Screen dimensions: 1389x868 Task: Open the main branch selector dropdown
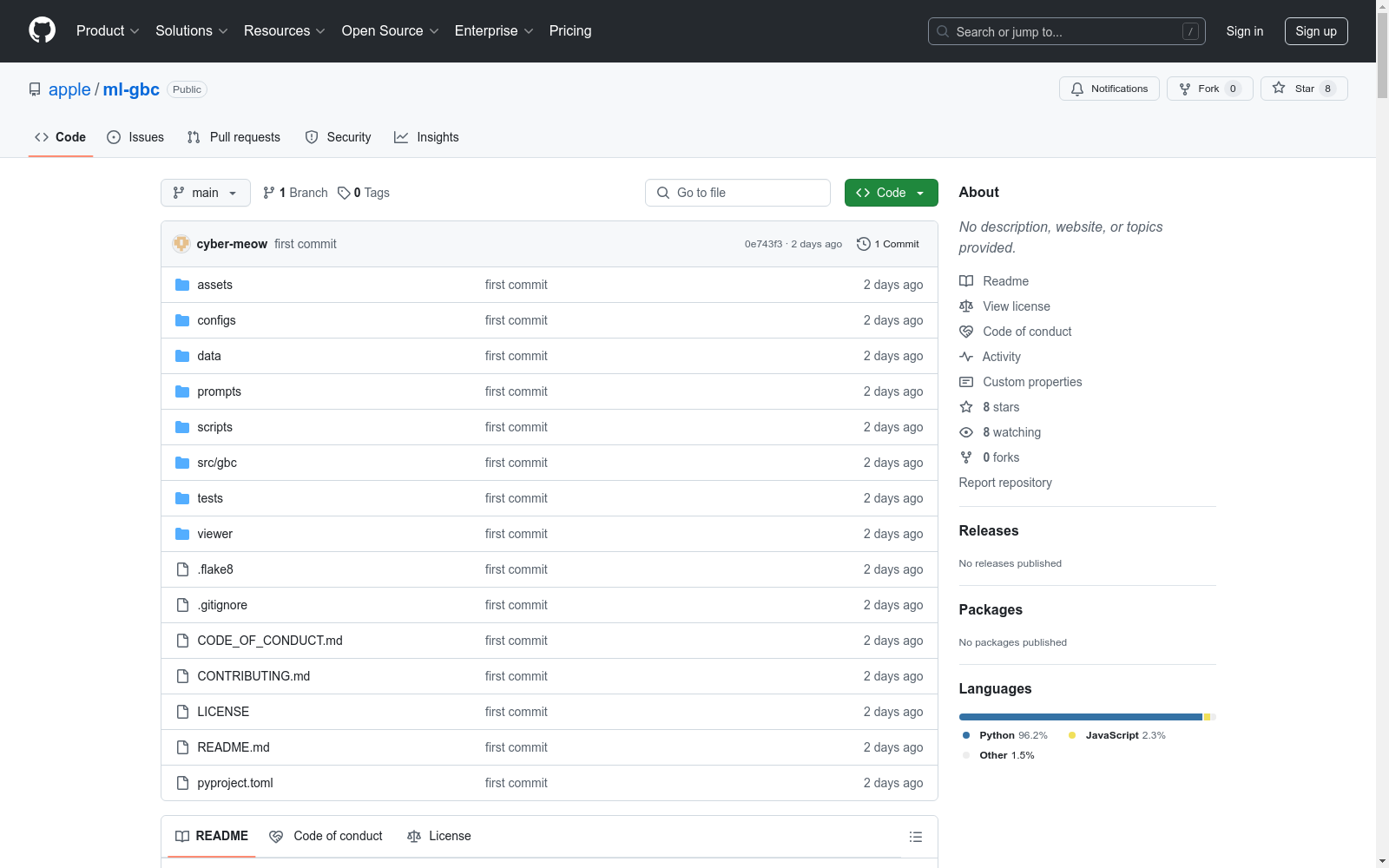[206, 193]
